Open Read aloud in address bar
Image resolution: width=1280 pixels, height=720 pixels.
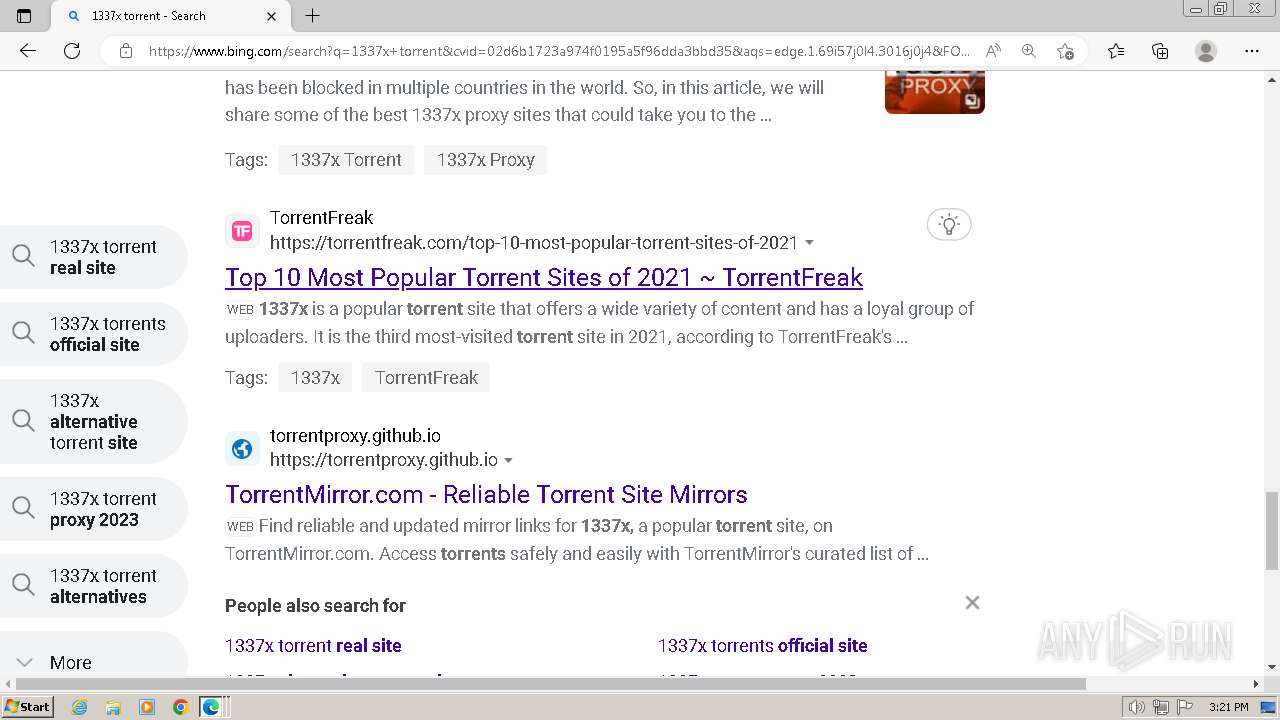pos(993,51)
